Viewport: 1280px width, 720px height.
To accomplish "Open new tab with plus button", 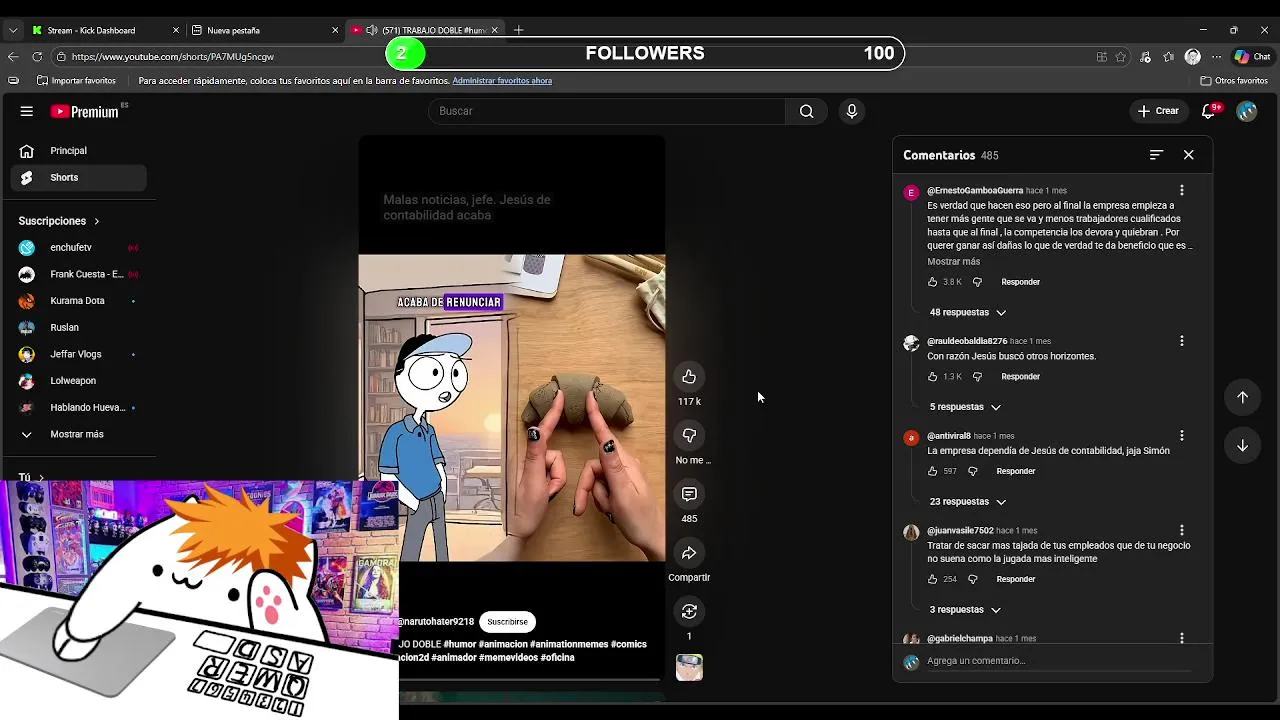I will 518,30.
